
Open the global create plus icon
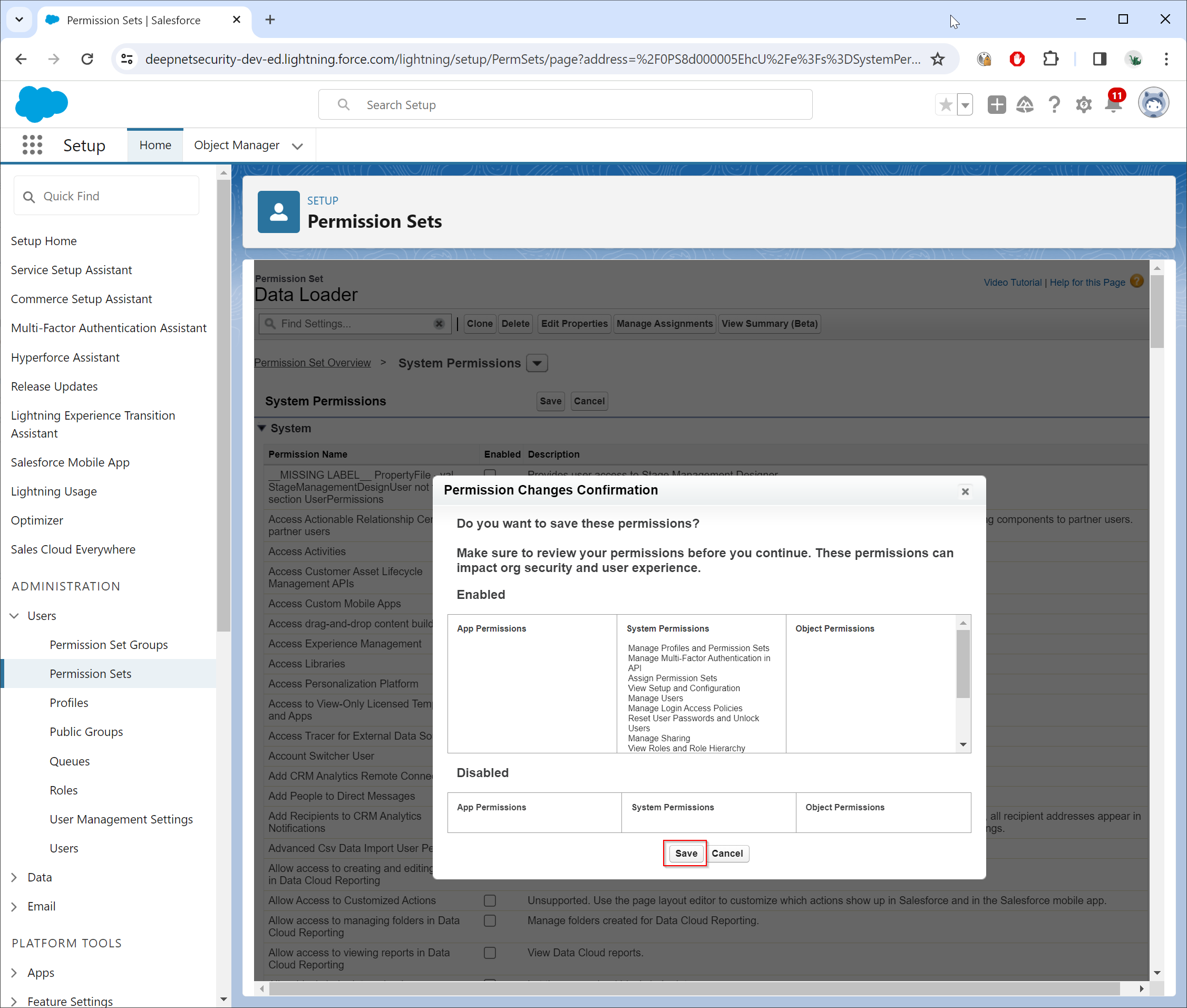[x=996, y=104]
